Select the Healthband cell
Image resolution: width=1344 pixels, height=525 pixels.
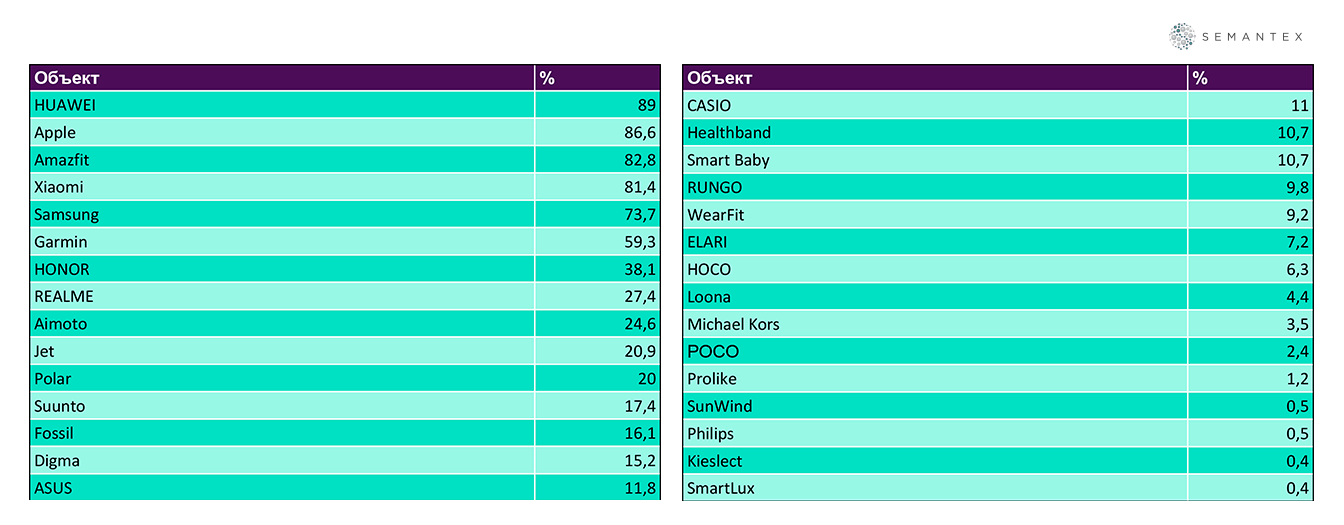(x=729, y=133)
